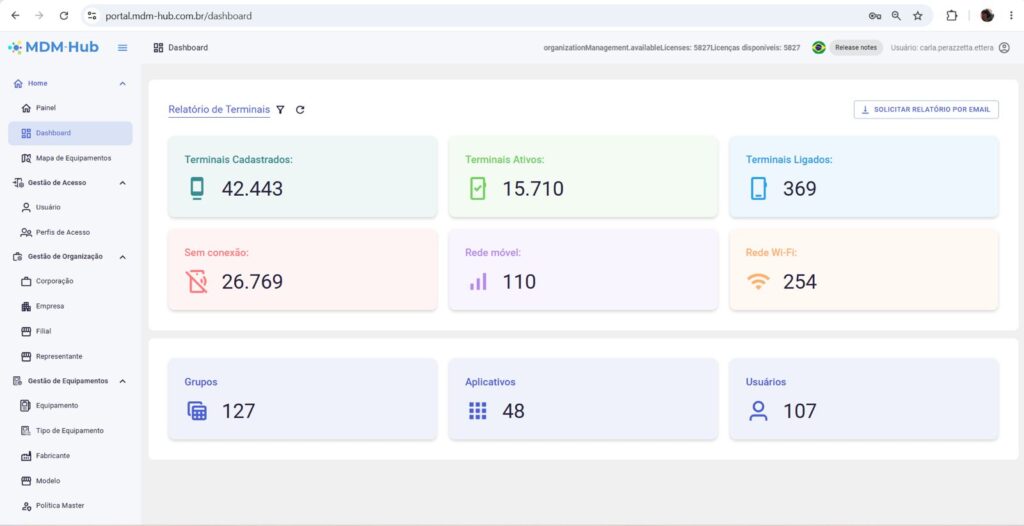The width and height of the screenshot is (1024, 526).
Task: Click the Dashboard breadcrumb title in header
Action: click(188, 48)
